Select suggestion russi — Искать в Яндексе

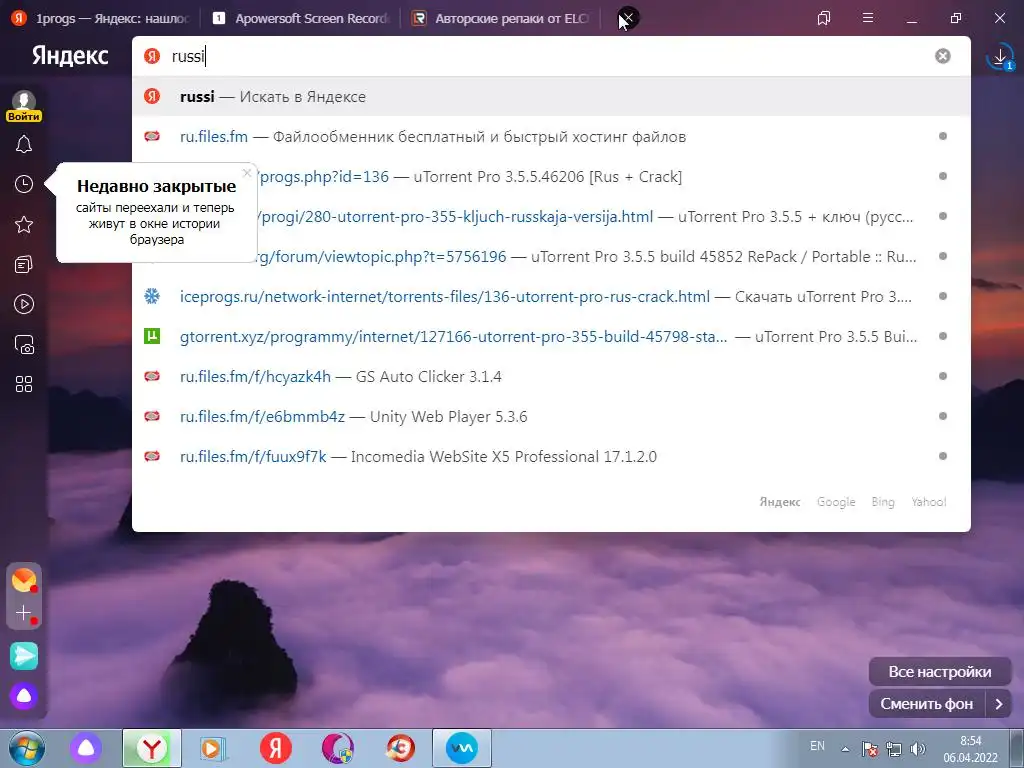(x=551, y=97)
